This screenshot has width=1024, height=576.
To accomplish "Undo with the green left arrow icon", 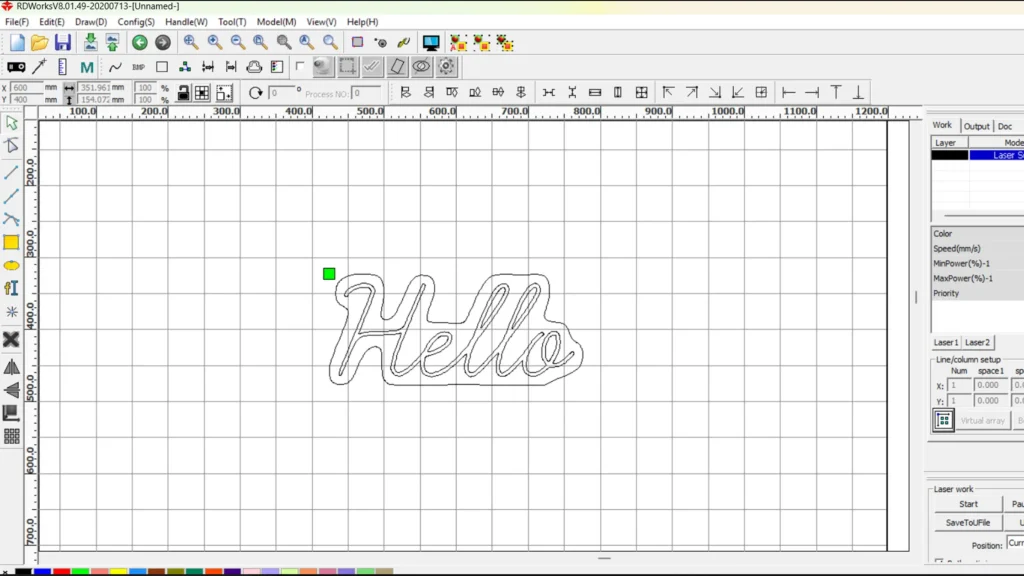I will [x=140, y=43].
